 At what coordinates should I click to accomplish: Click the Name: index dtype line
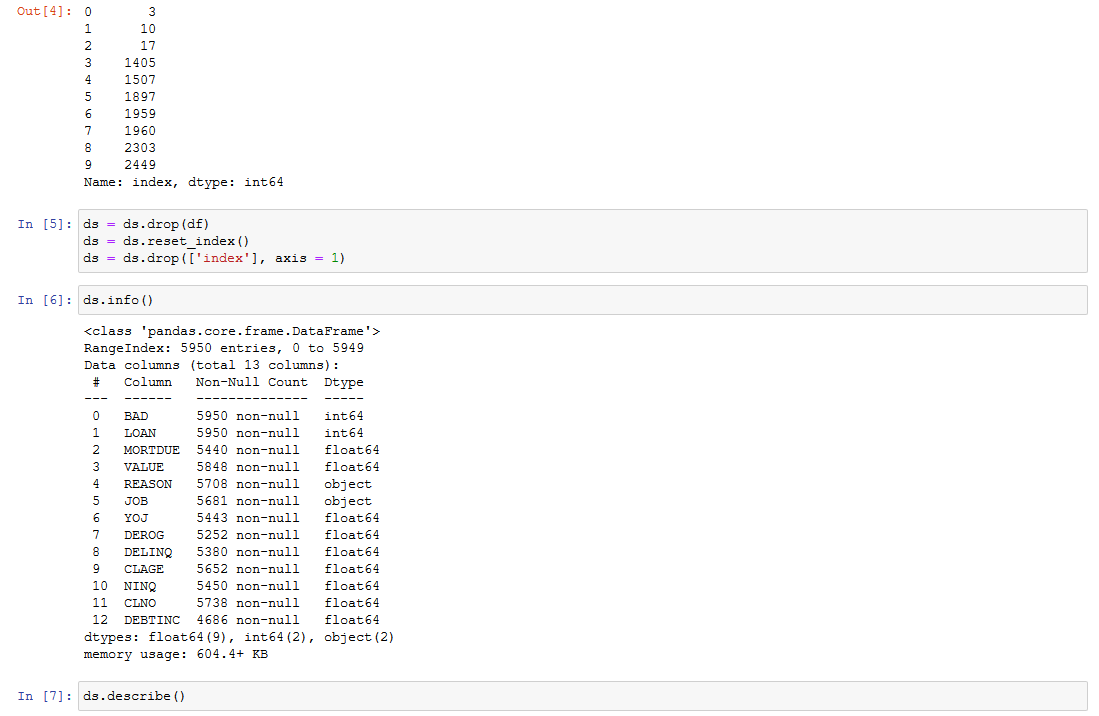click(182, 181)
